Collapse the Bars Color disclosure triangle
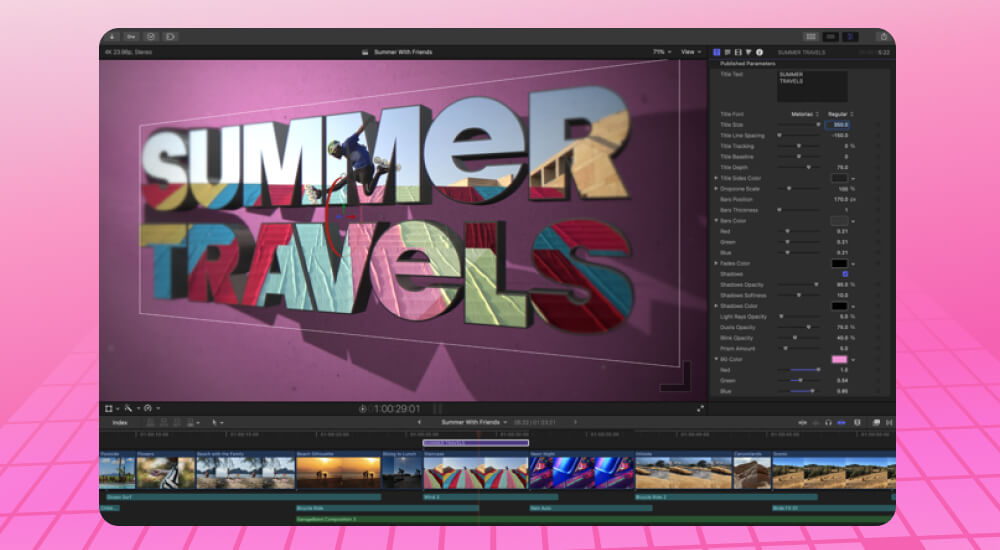This screenshot has height=550, width=1000. 716,221
